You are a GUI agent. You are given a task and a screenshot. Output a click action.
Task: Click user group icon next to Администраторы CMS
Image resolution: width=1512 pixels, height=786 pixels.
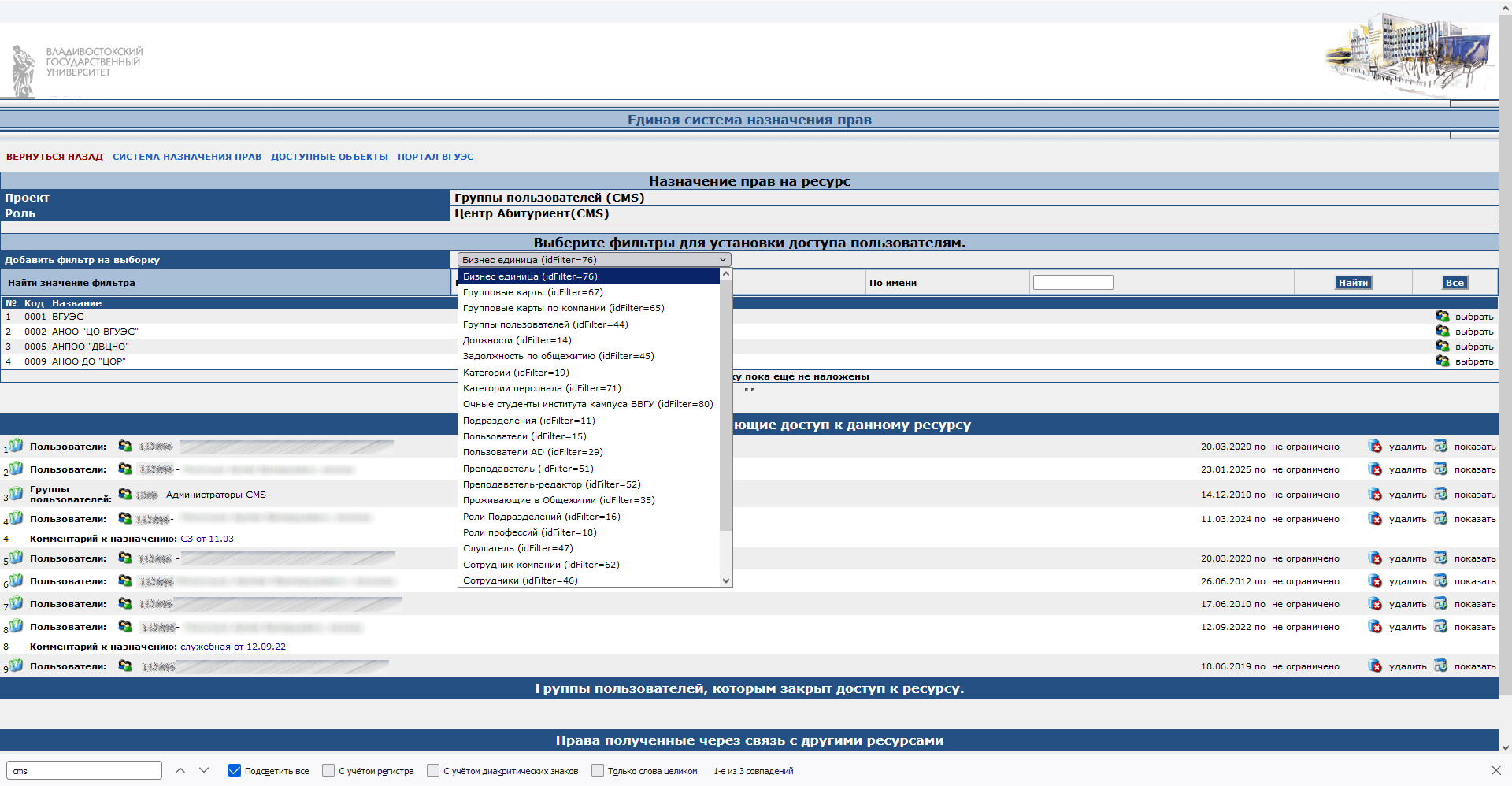pos(125,495)
